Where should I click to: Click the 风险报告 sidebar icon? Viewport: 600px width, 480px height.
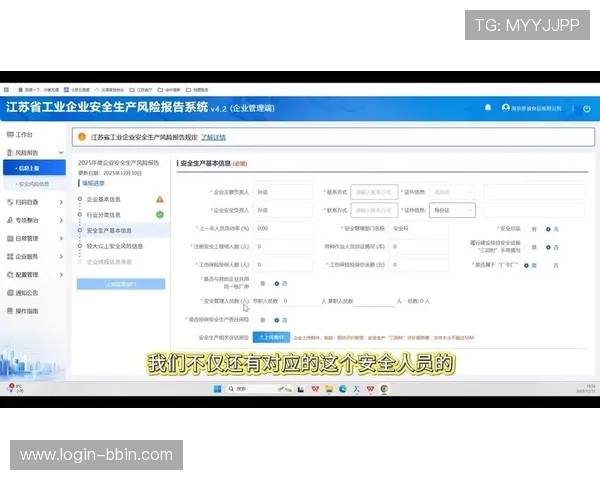pos(10,152)
